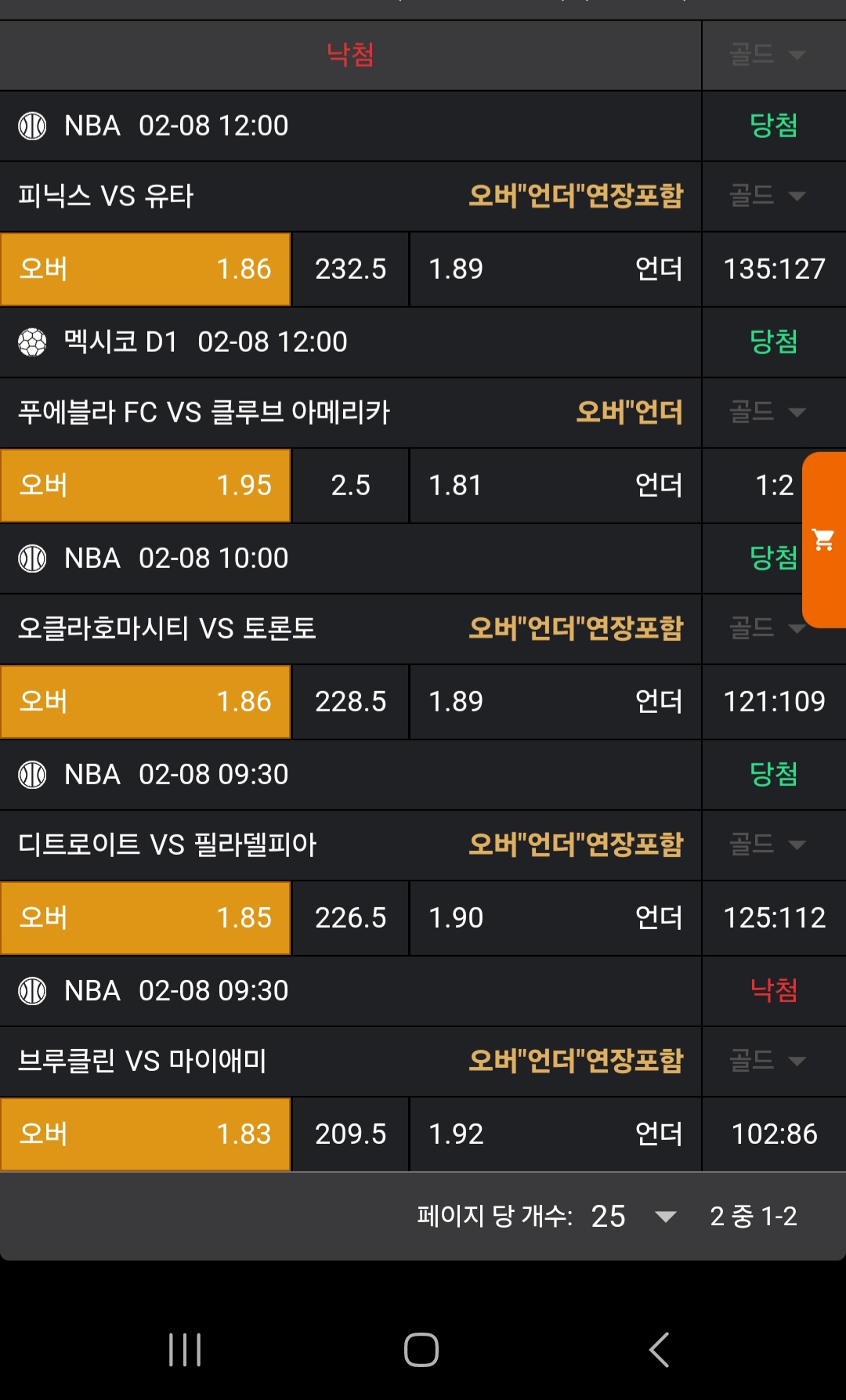Viewport: 846px width, 1400px height.
Task: Click basketball icon for NBA 02-08 10:00 game
Action: coord(32,559)
